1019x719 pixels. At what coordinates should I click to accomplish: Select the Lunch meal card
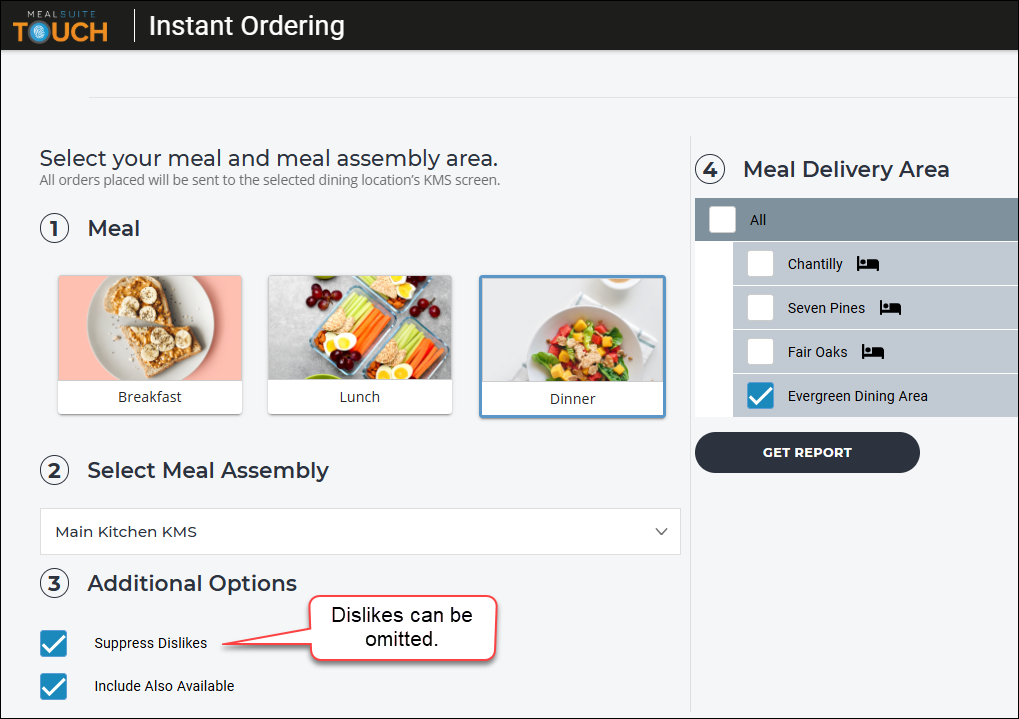(360, 345)
